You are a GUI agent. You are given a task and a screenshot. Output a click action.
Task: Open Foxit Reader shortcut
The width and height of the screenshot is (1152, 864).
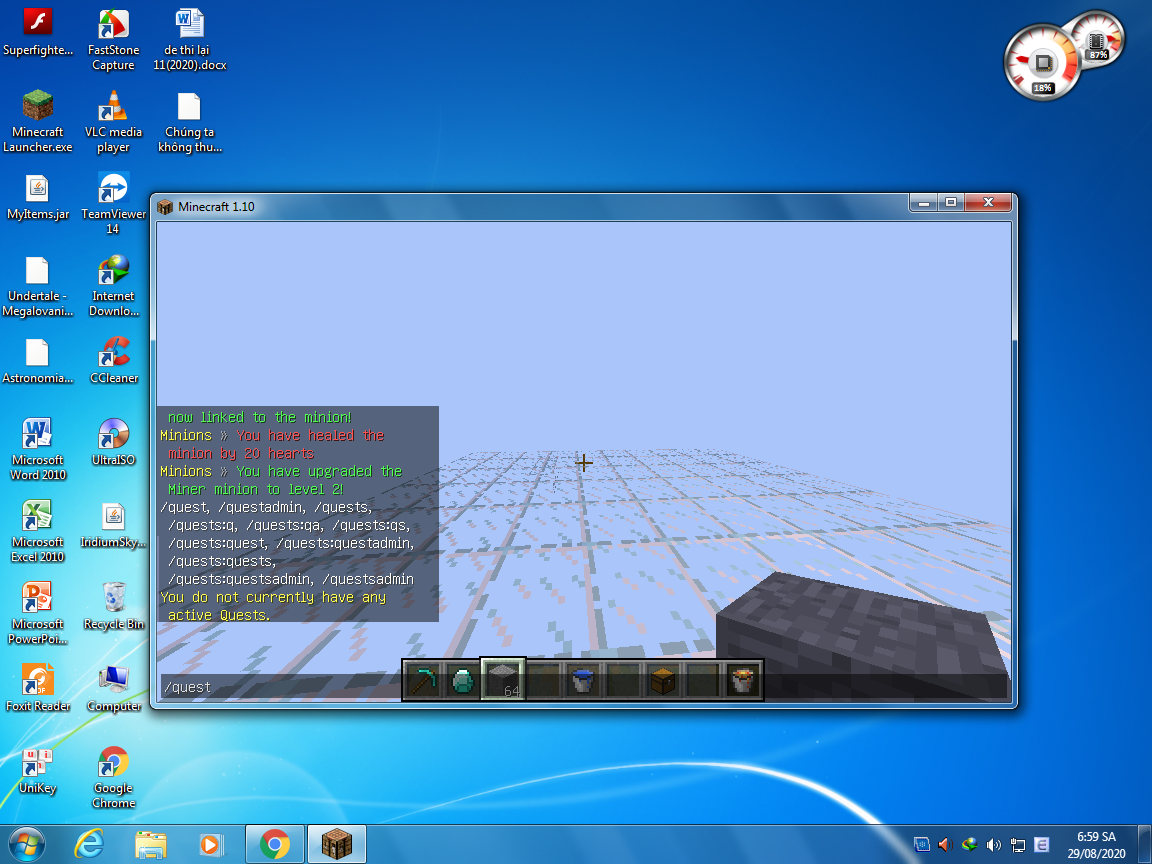(x=37, y=688)
